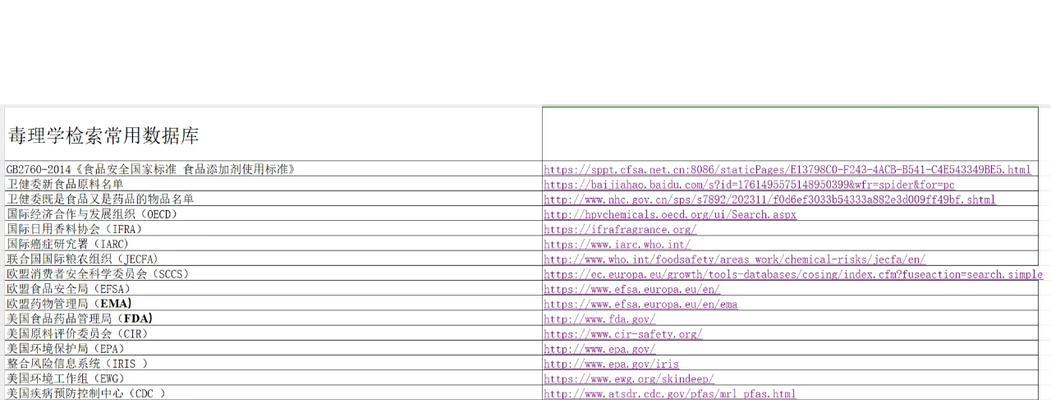Select the 美国环境保护局（EPA）cell
1051x400 pixels.
(273, 348)
